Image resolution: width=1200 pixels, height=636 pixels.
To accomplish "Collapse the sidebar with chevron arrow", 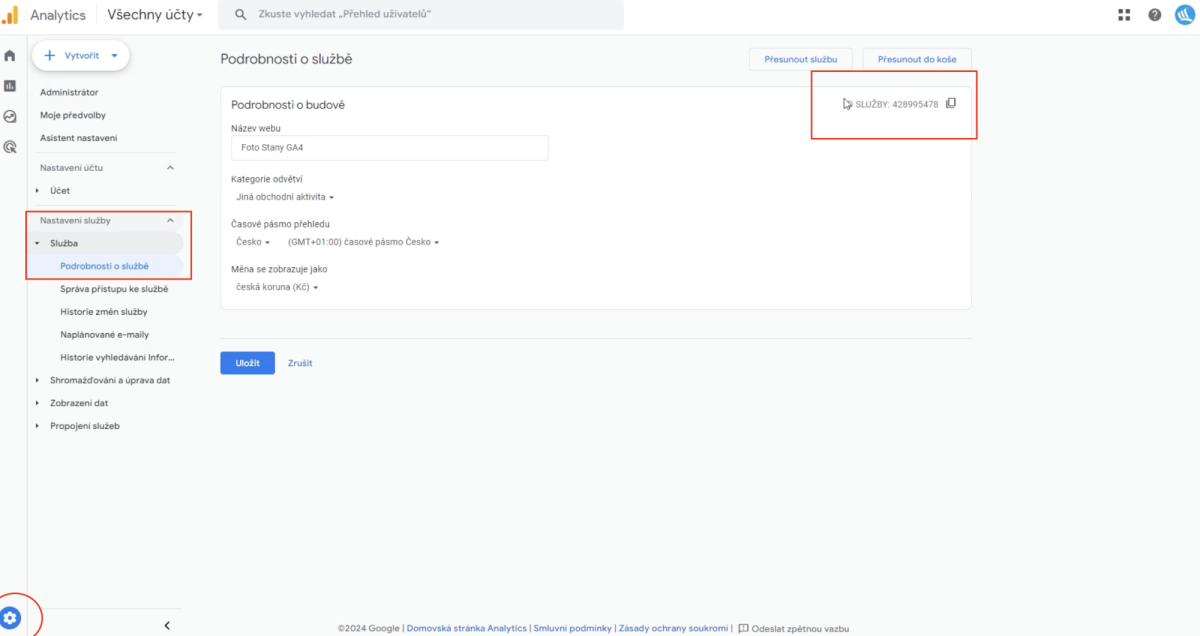I will click(167, 626).
